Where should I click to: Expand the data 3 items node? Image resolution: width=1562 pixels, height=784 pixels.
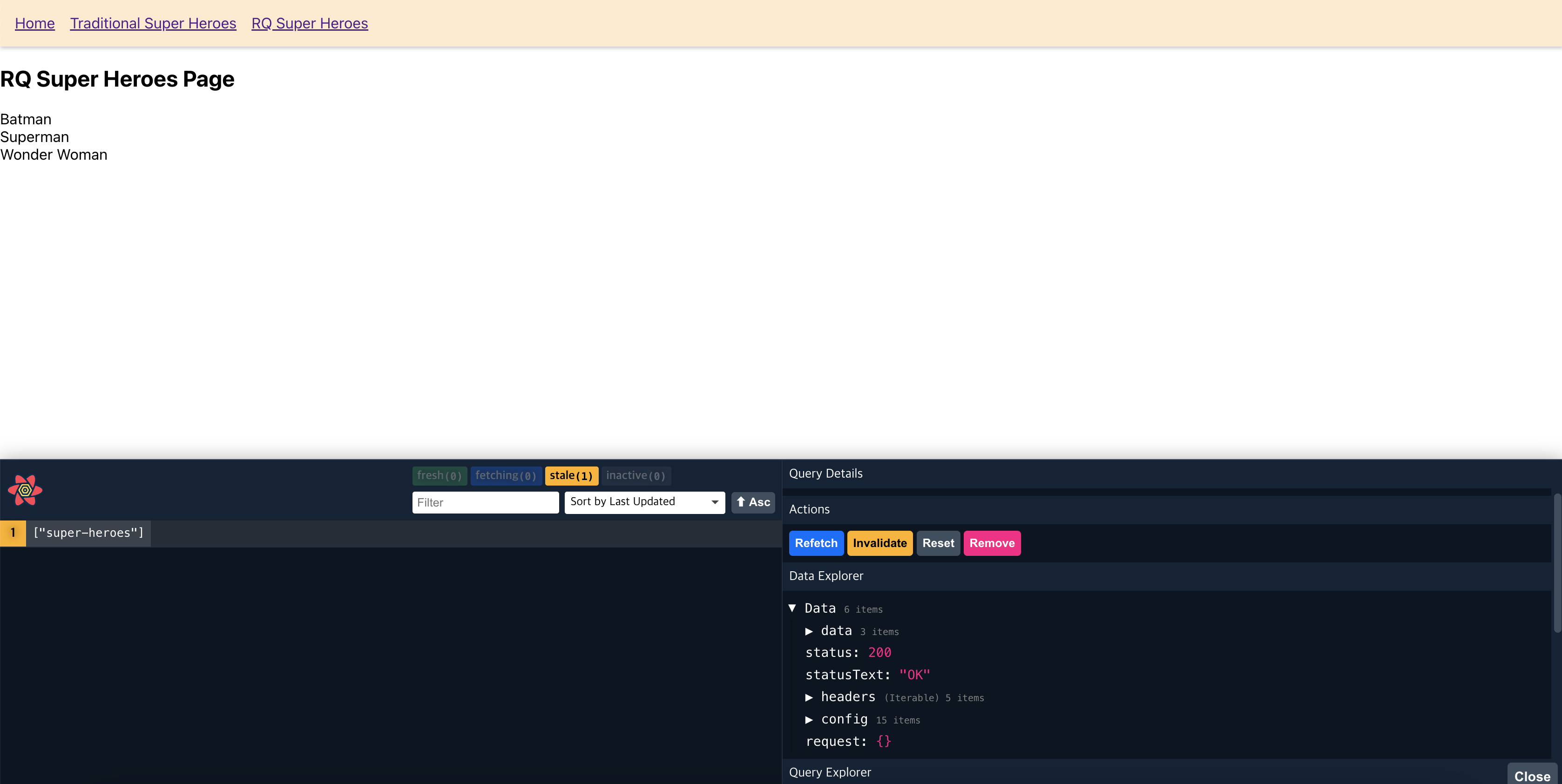808,631
